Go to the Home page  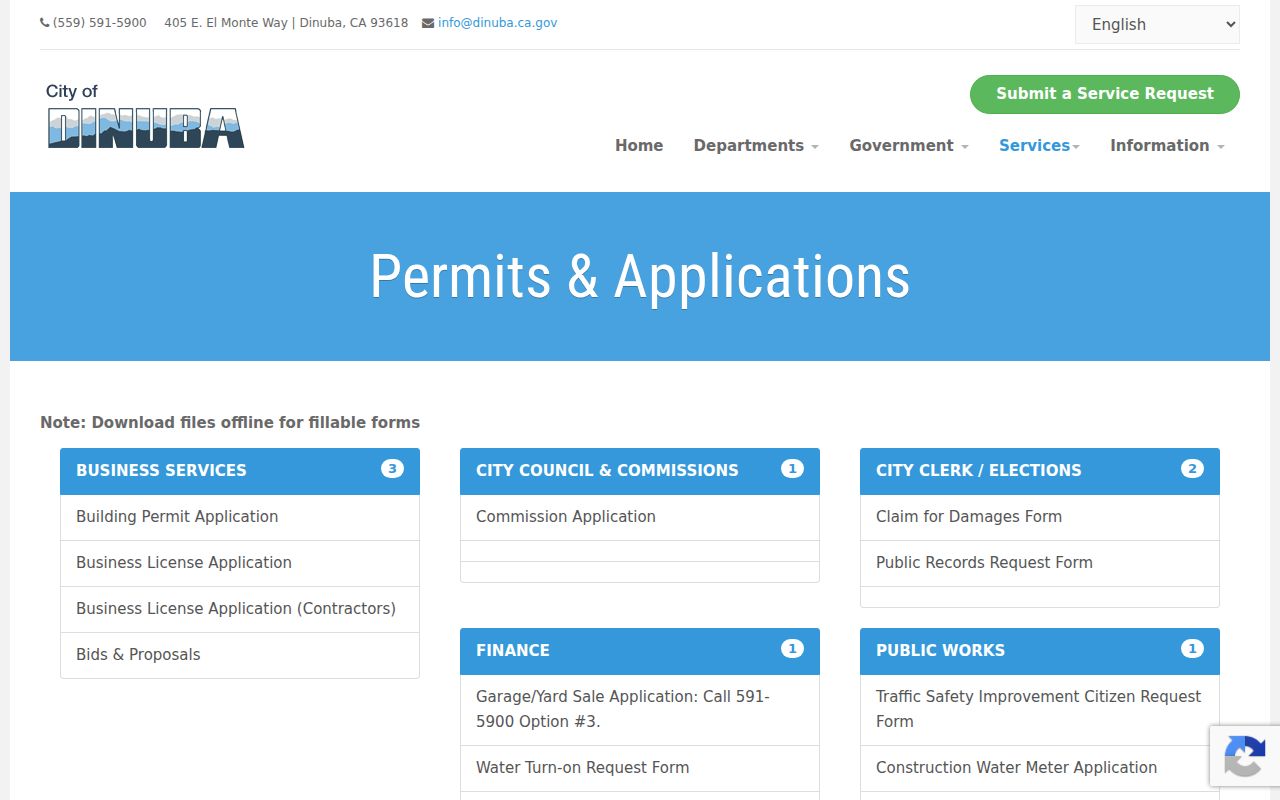639,145
